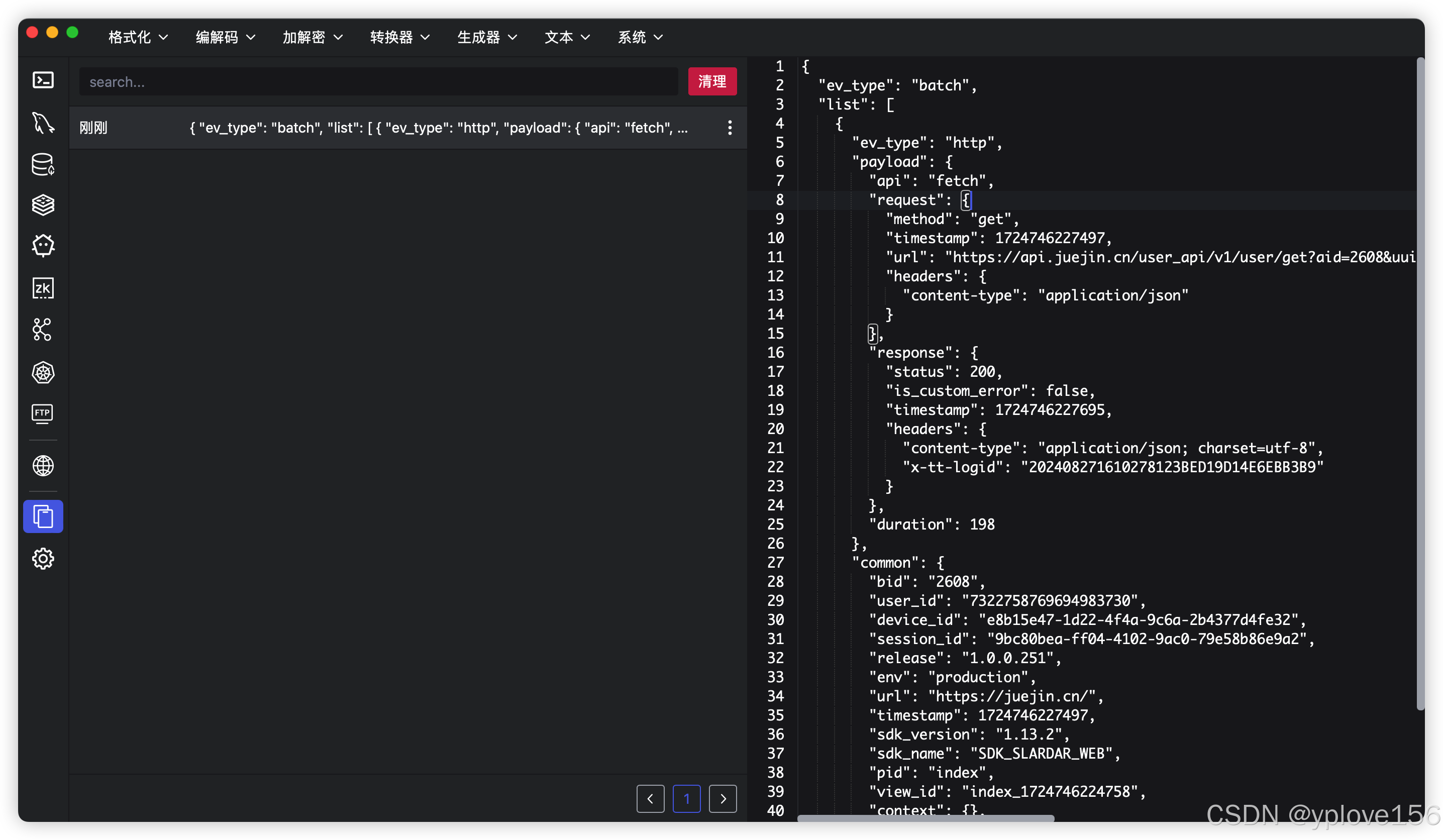Screen dimensions: 1443x840
Task: Select the highlighted clipboard history tool
Action: (x=43, y=516)
